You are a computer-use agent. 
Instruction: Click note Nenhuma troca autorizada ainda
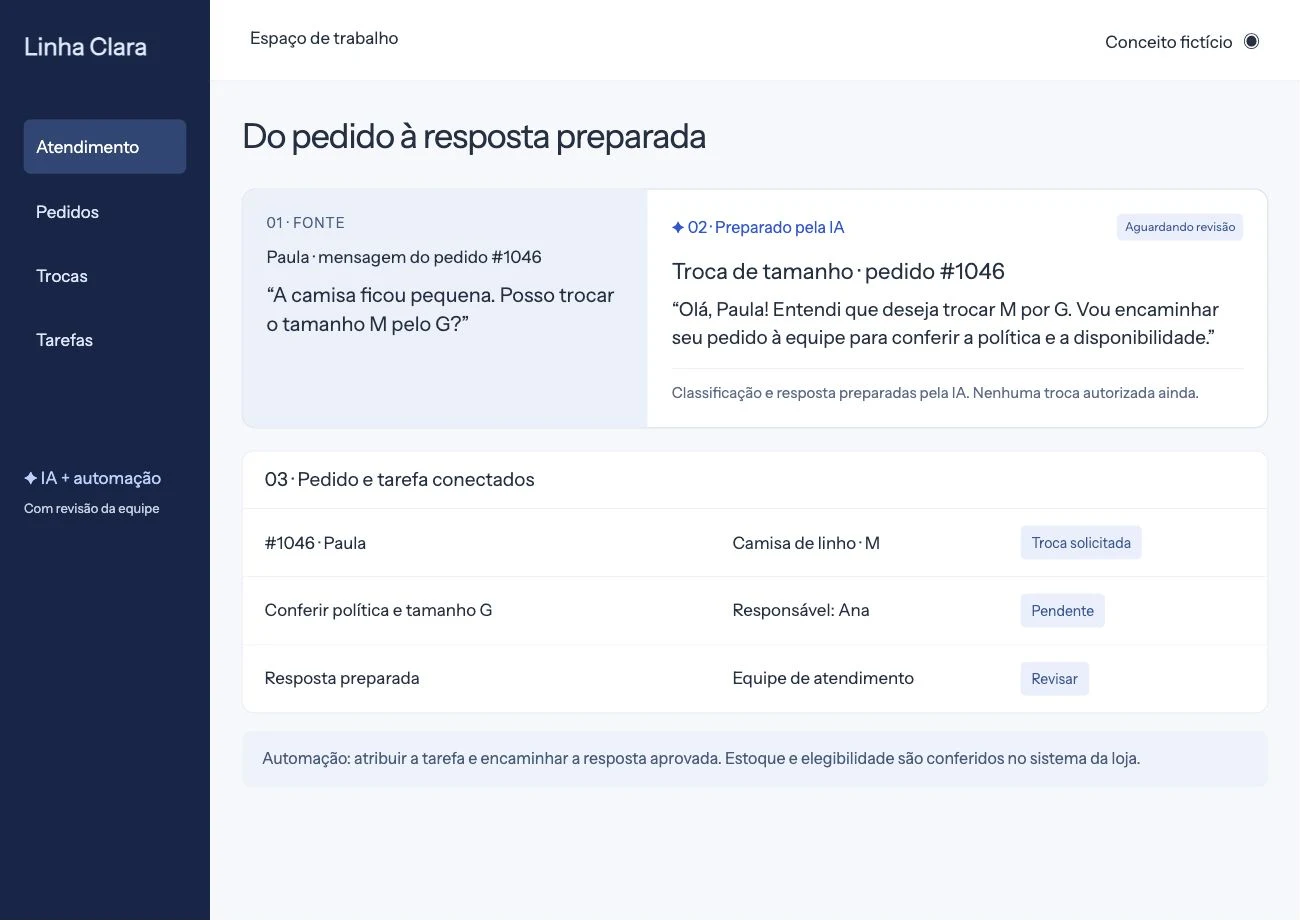pos(1085,393)
